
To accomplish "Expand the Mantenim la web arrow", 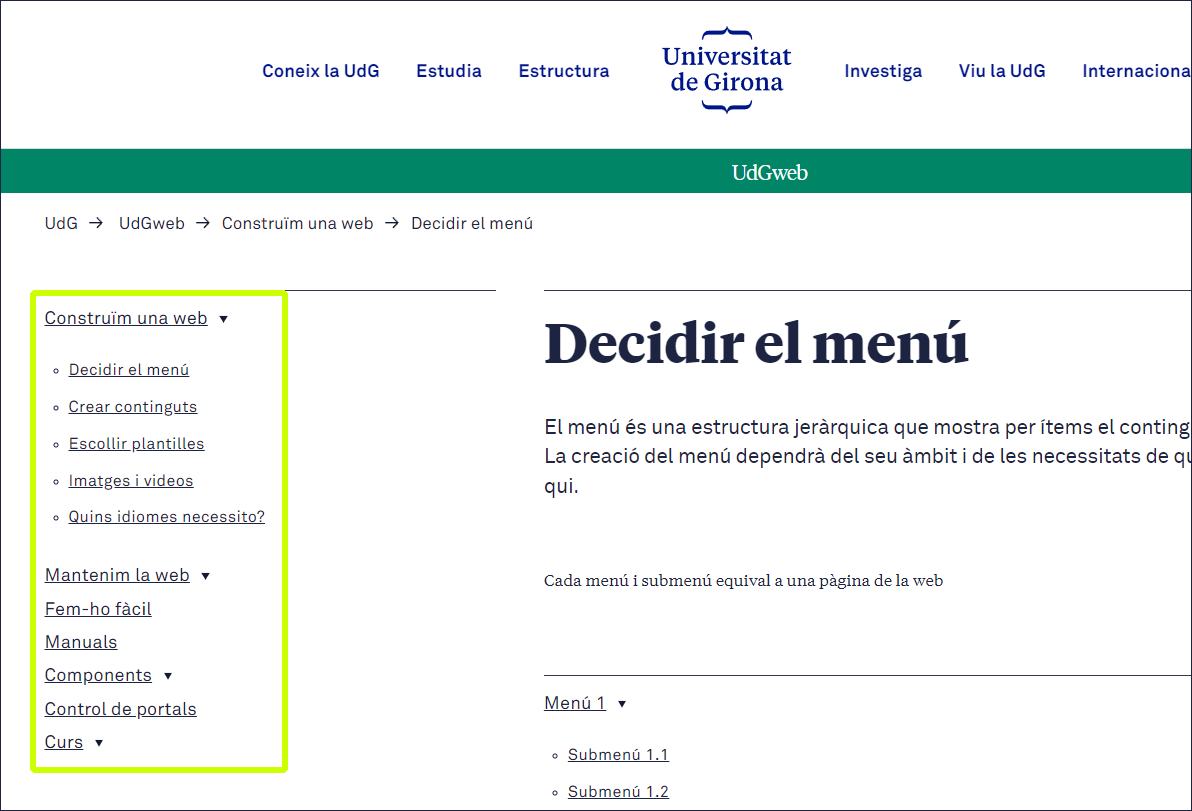I will click(205, 576).
